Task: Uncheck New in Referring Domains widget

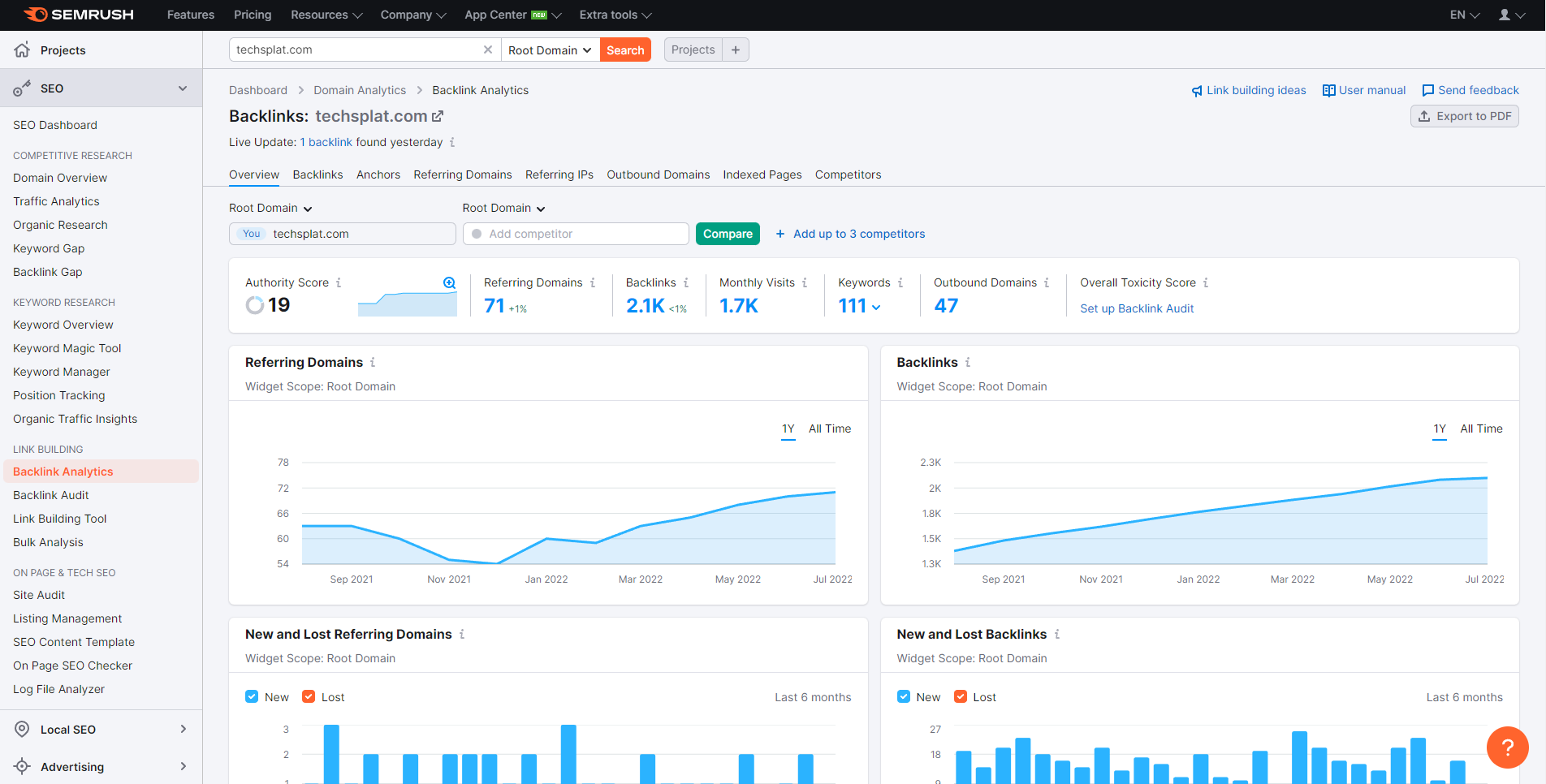Action: (x=252, y=696)
